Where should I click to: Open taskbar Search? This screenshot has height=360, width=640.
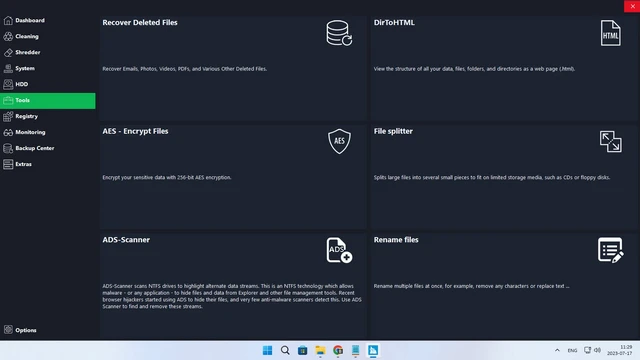285,350
